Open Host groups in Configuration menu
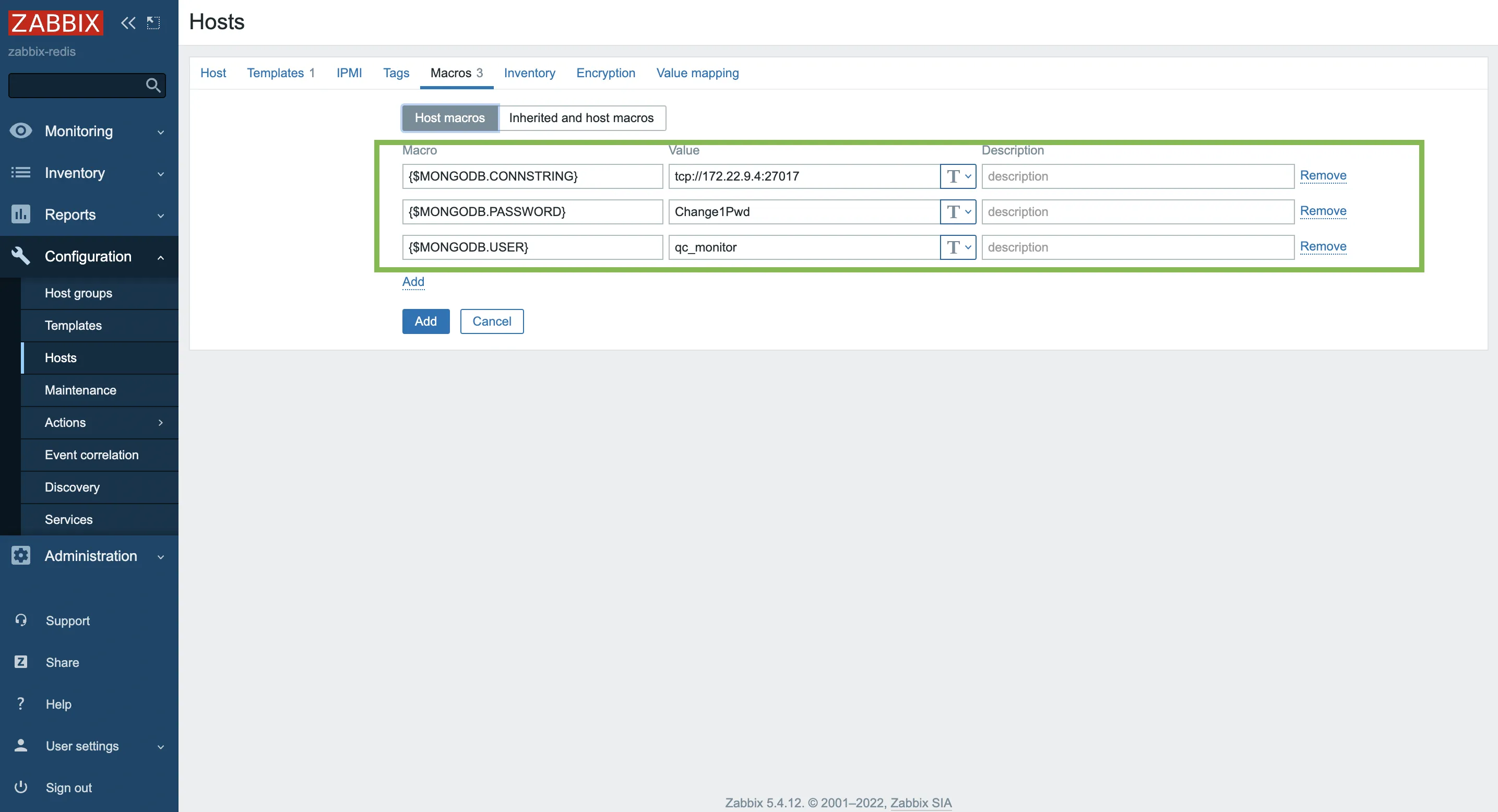The width and height of the screenshot is (1498, 812). 100,293
